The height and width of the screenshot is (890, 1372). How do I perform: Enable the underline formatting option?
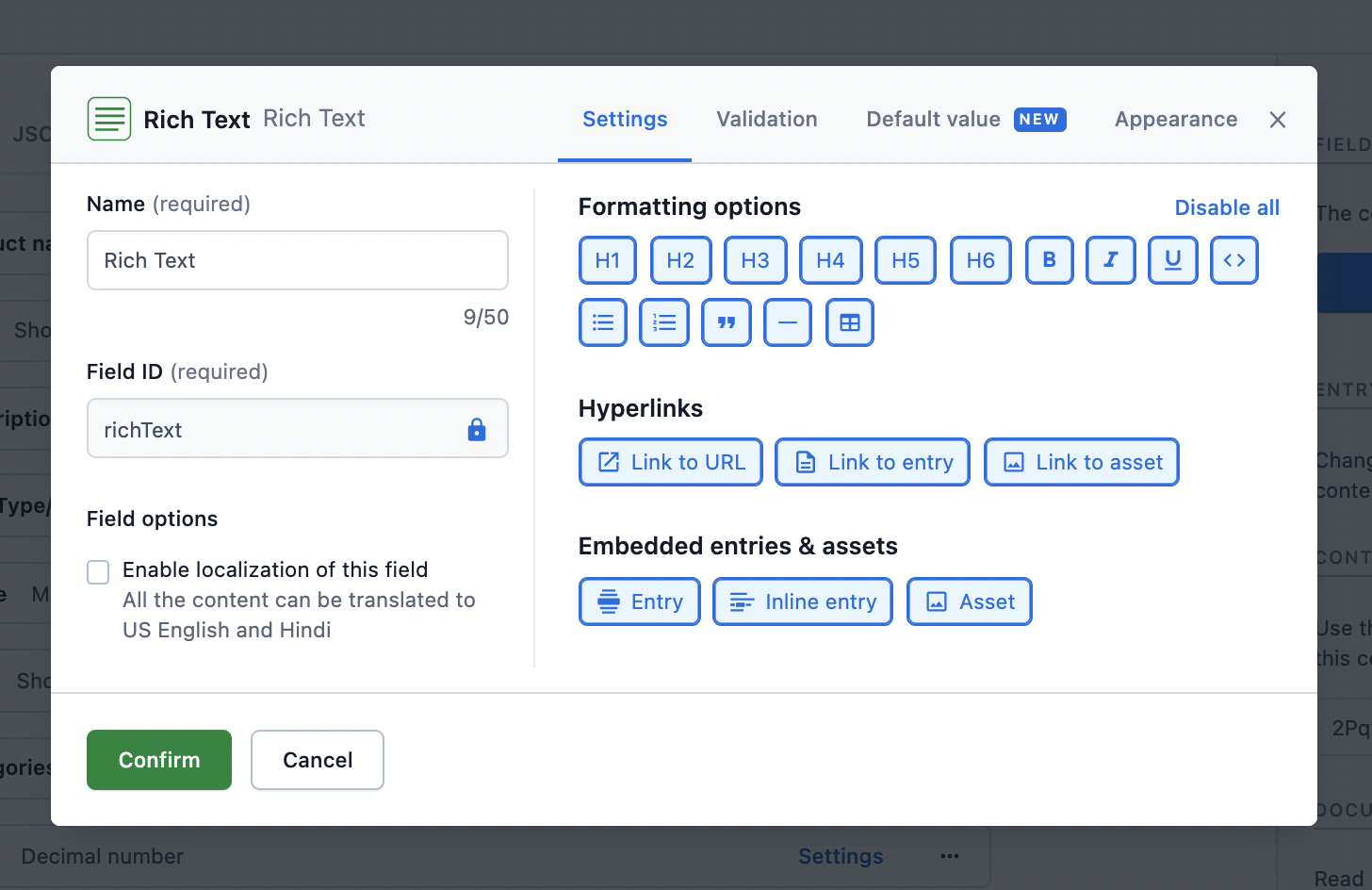coord(1172,260)
